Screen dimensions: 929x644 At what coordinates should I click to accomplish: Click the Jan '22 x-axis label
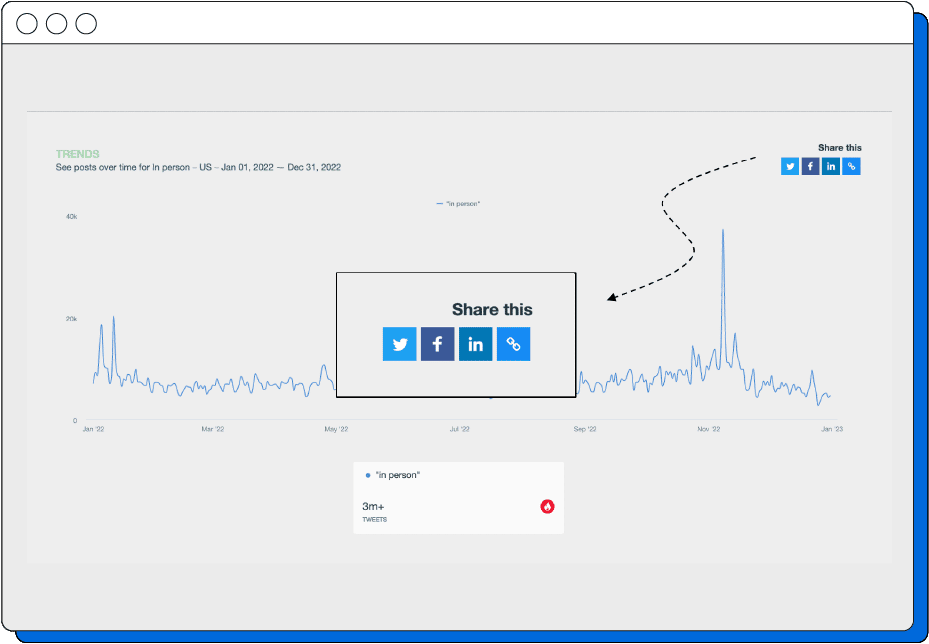pos(94,429)
